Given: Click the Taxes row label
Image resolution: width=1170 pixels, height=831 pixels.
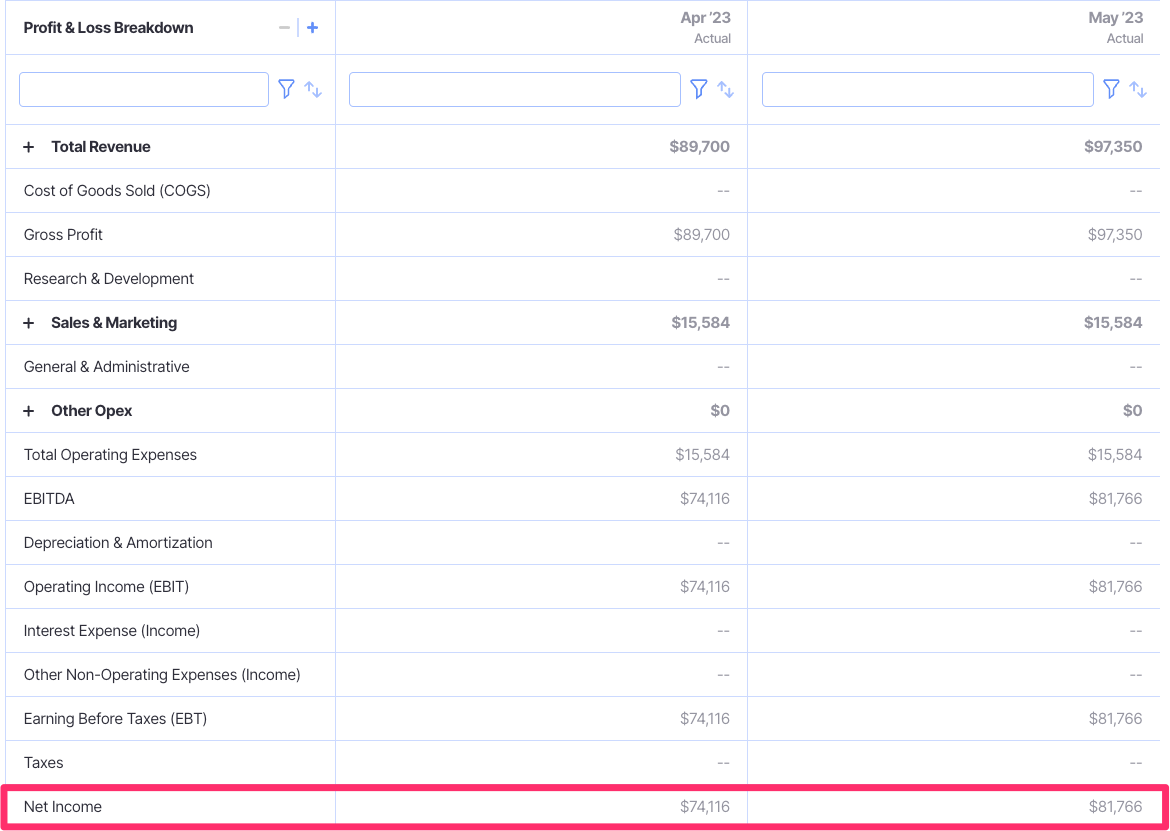Looking at the screenshot, I should [43, 762].
